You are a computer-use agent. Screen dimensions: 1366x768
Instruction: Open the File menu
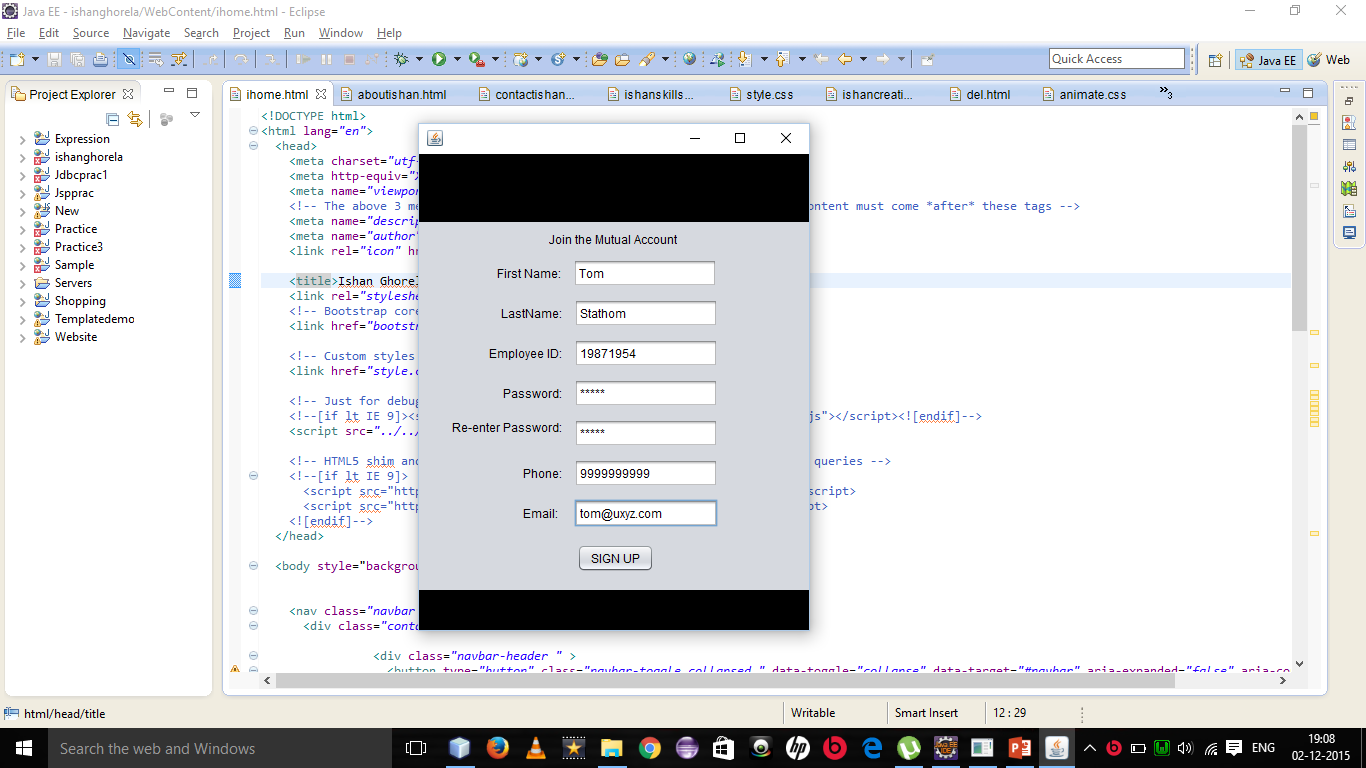(x=16, y=33)
